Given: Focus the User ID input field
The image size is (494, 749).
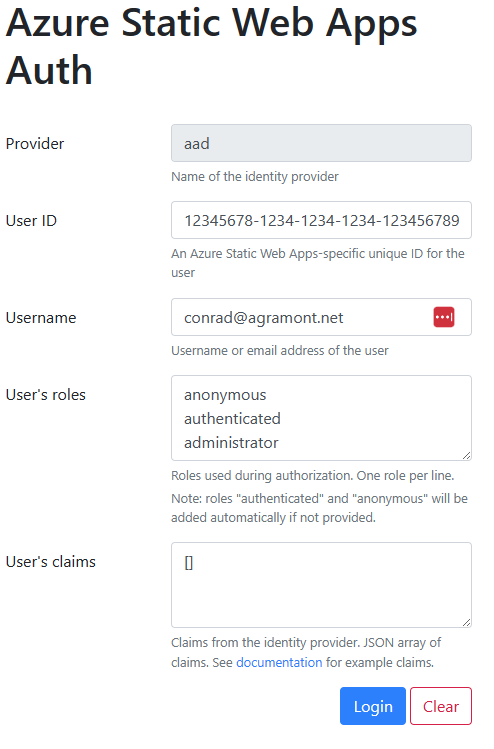Looking at the screenshot, I should point(321,220).
